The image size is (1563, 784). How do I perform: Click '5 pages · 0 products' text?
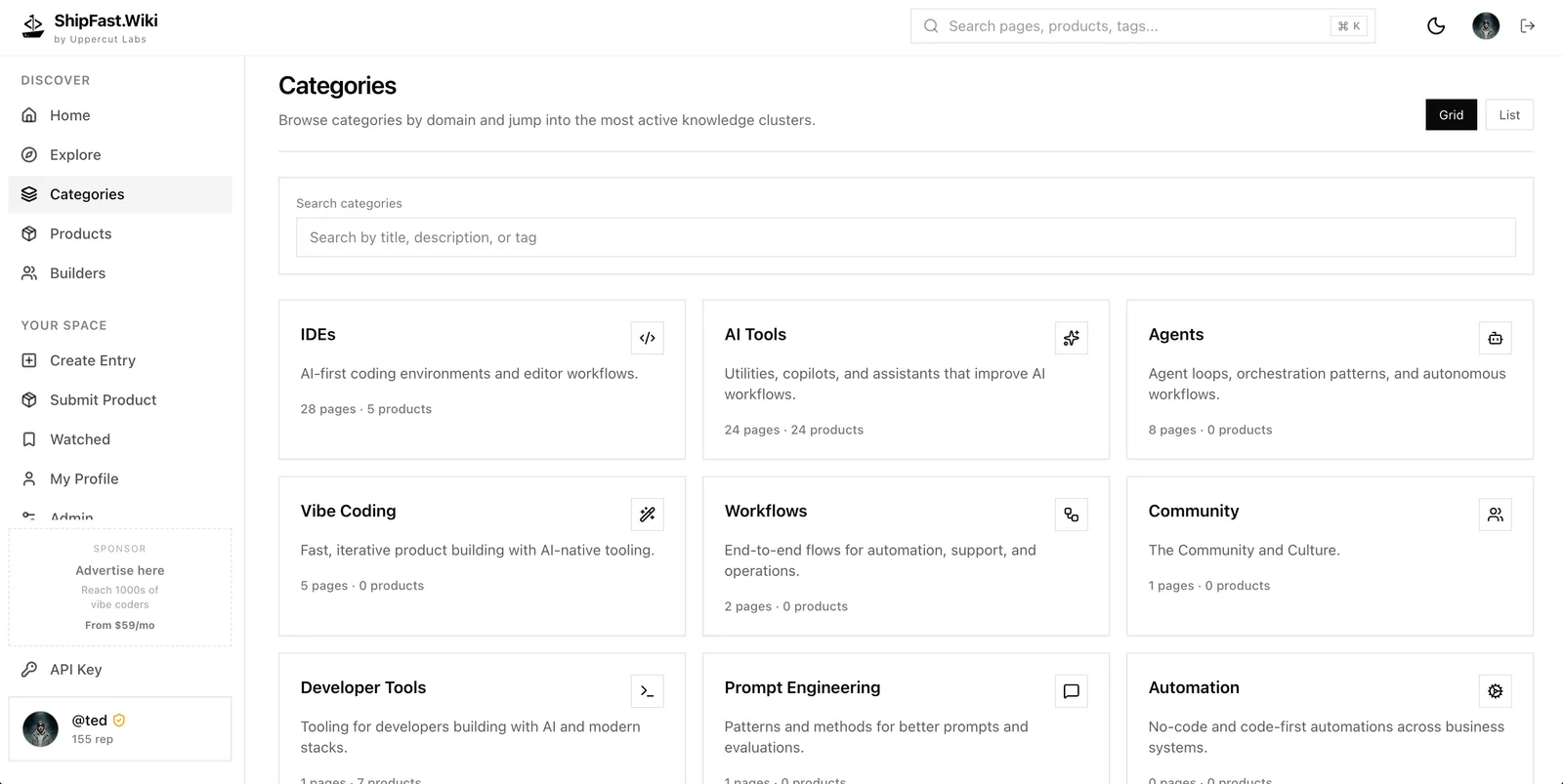coord(362,586)
